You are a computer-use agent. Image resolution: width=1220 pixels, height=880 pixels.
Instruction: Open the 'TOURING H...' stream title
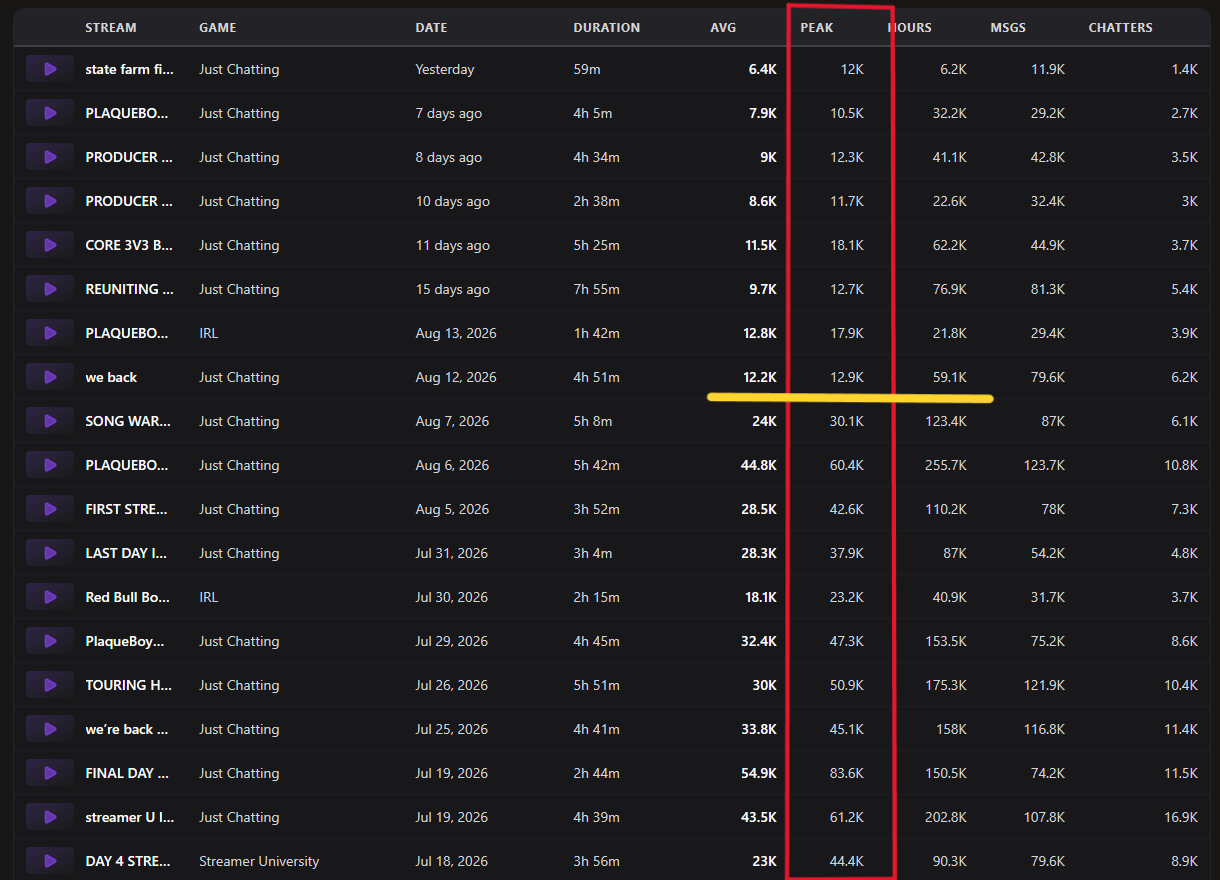129,685
